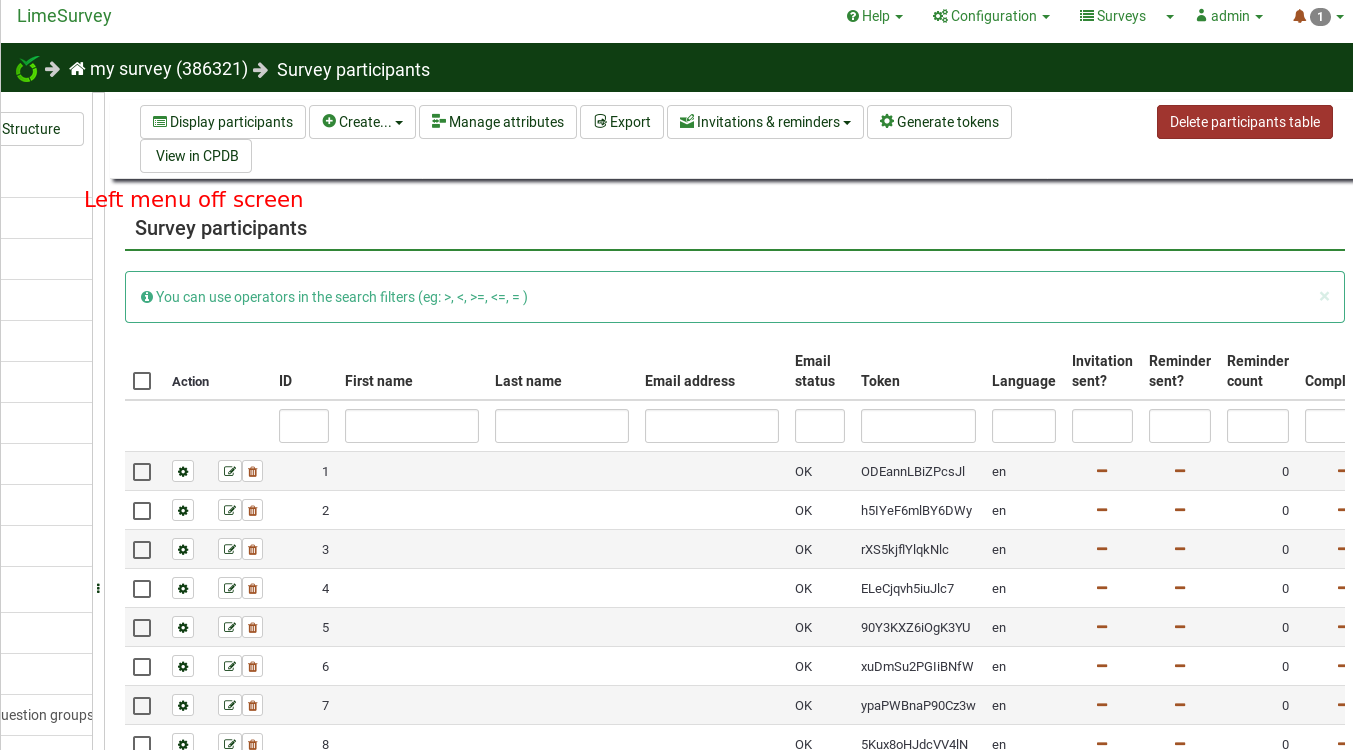This screenshot has width=1353, height=750.
Task: Click the edit icon for participant 5
Action: coord(229,627)
